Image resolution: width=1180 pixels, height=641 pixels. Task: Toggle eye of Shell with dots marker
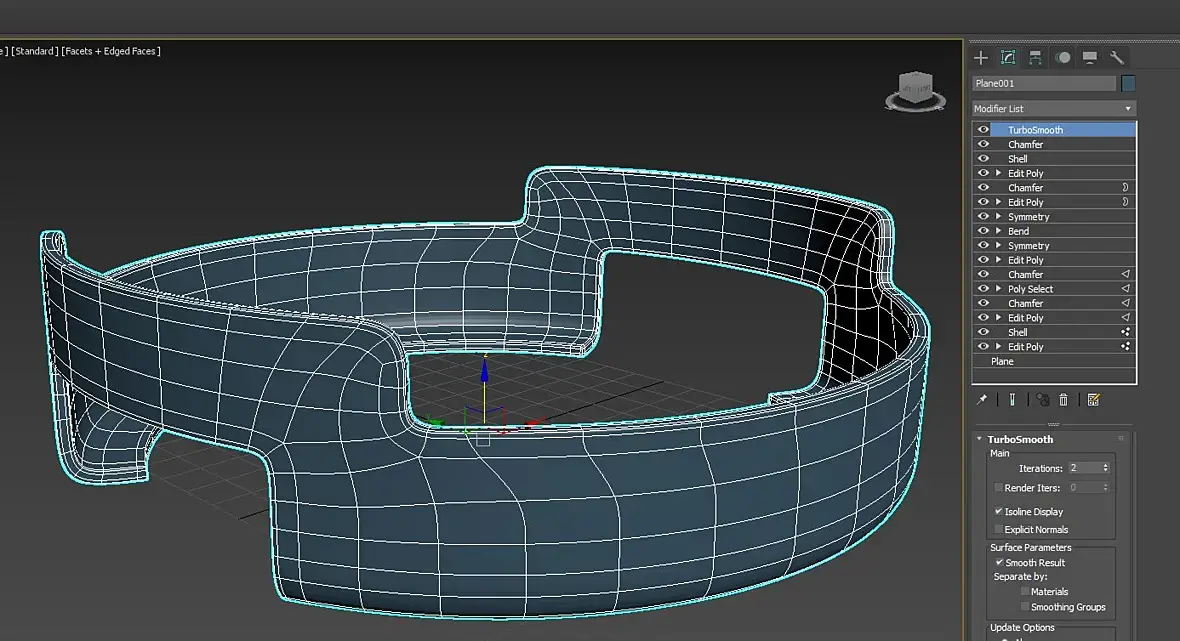click(x=983, y=333)
